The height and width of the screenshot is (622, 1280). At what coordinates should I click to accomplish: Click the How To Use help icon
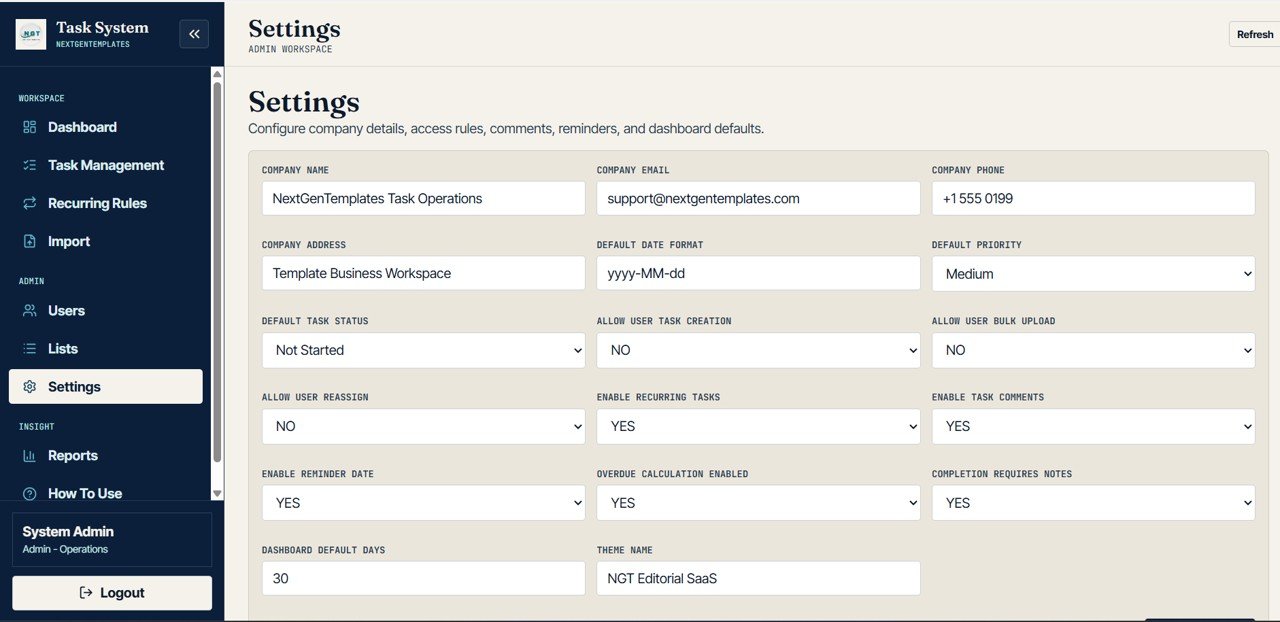[x=30, y=493]
